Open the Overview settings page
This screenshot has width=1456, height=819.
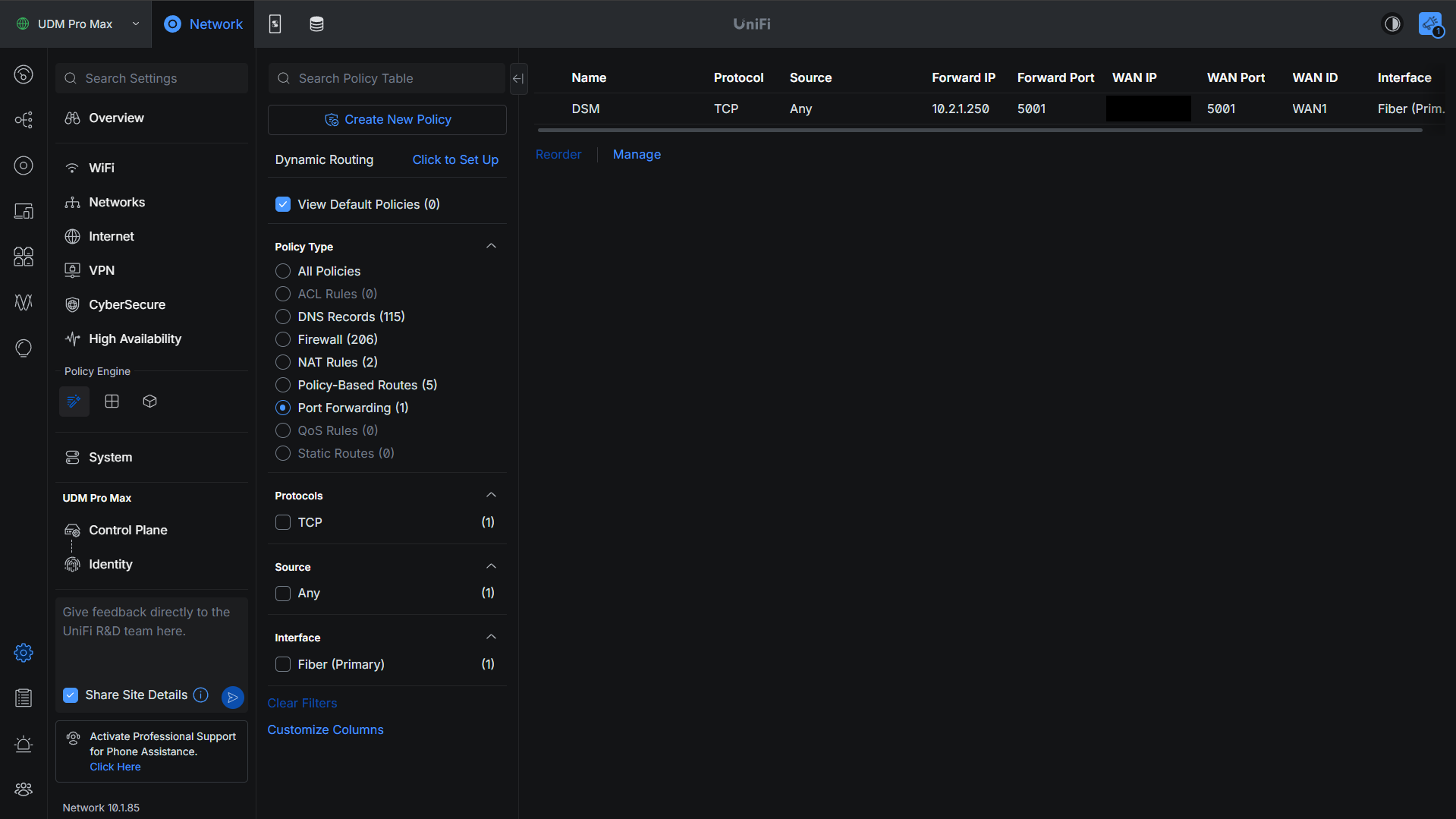(152, 118)
